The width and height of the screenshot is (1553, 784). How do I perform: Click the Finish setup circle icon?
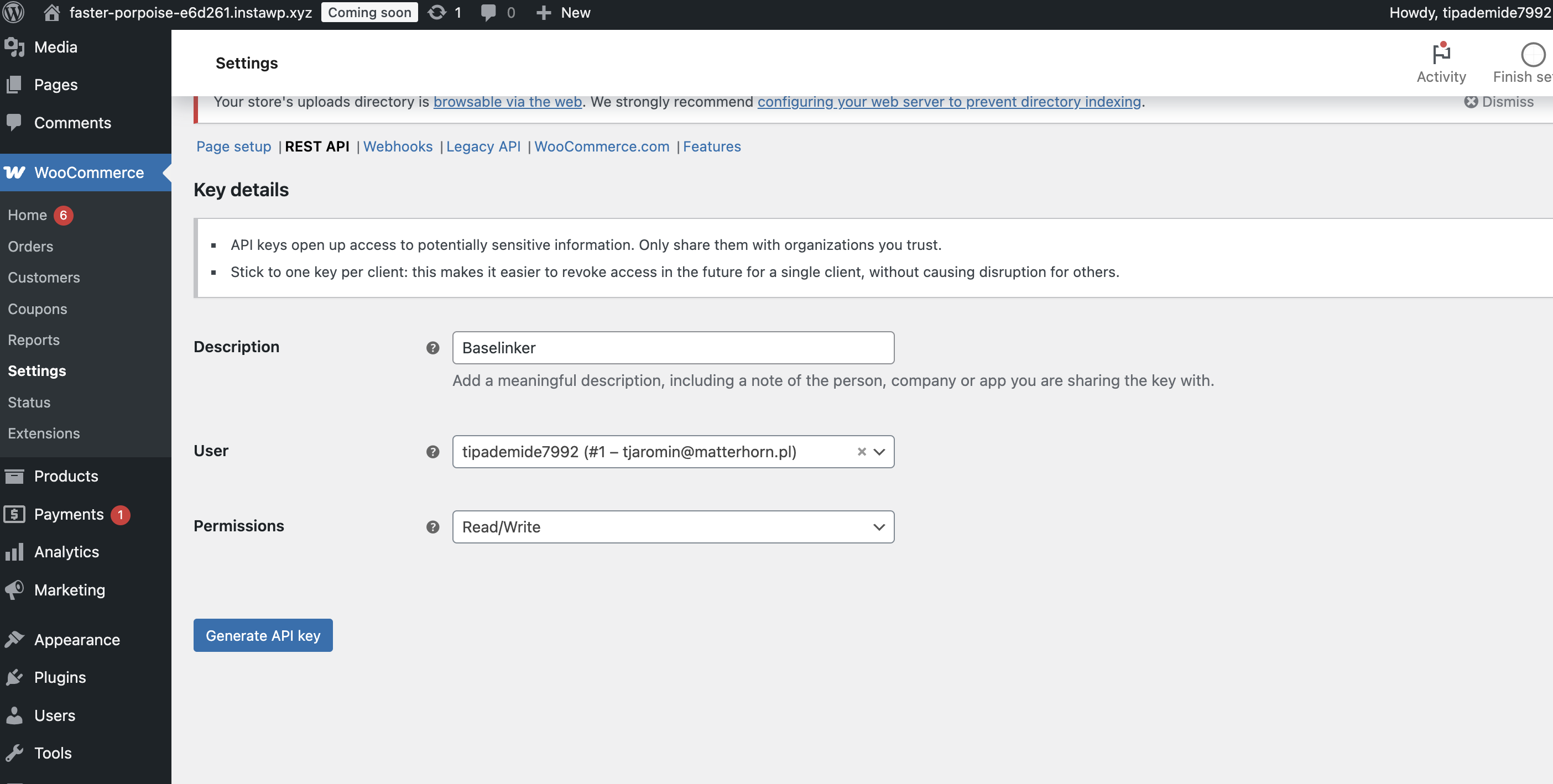tap(1533, 54)
